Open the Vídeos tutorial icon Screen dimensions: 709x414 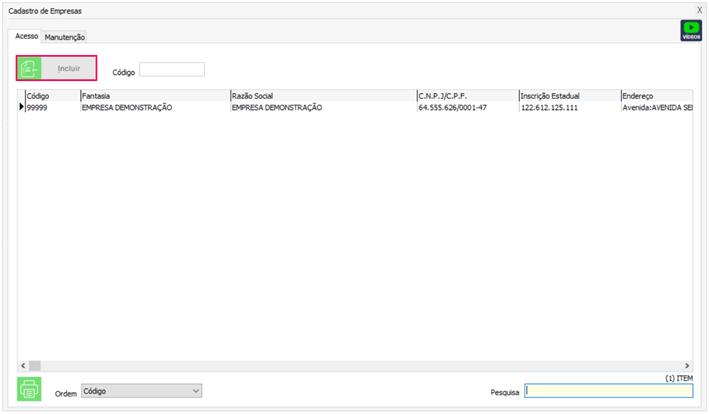pos(690,30)
